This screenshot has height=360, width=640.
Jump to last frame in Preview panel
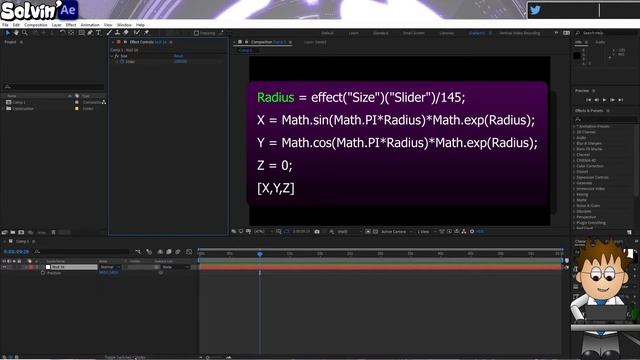(620, 100)
